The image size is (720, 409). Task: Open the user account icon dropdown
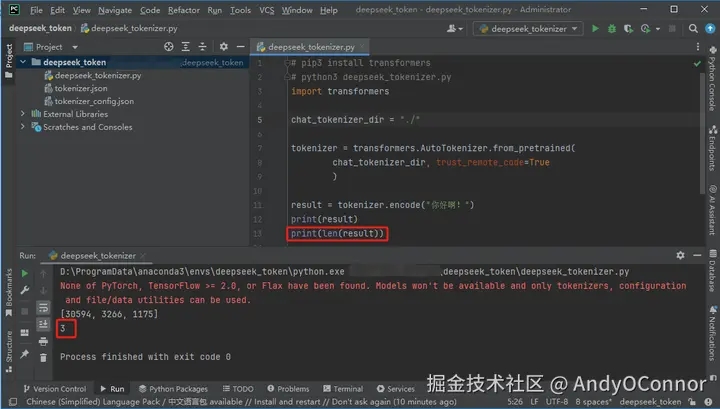point(454,28)
